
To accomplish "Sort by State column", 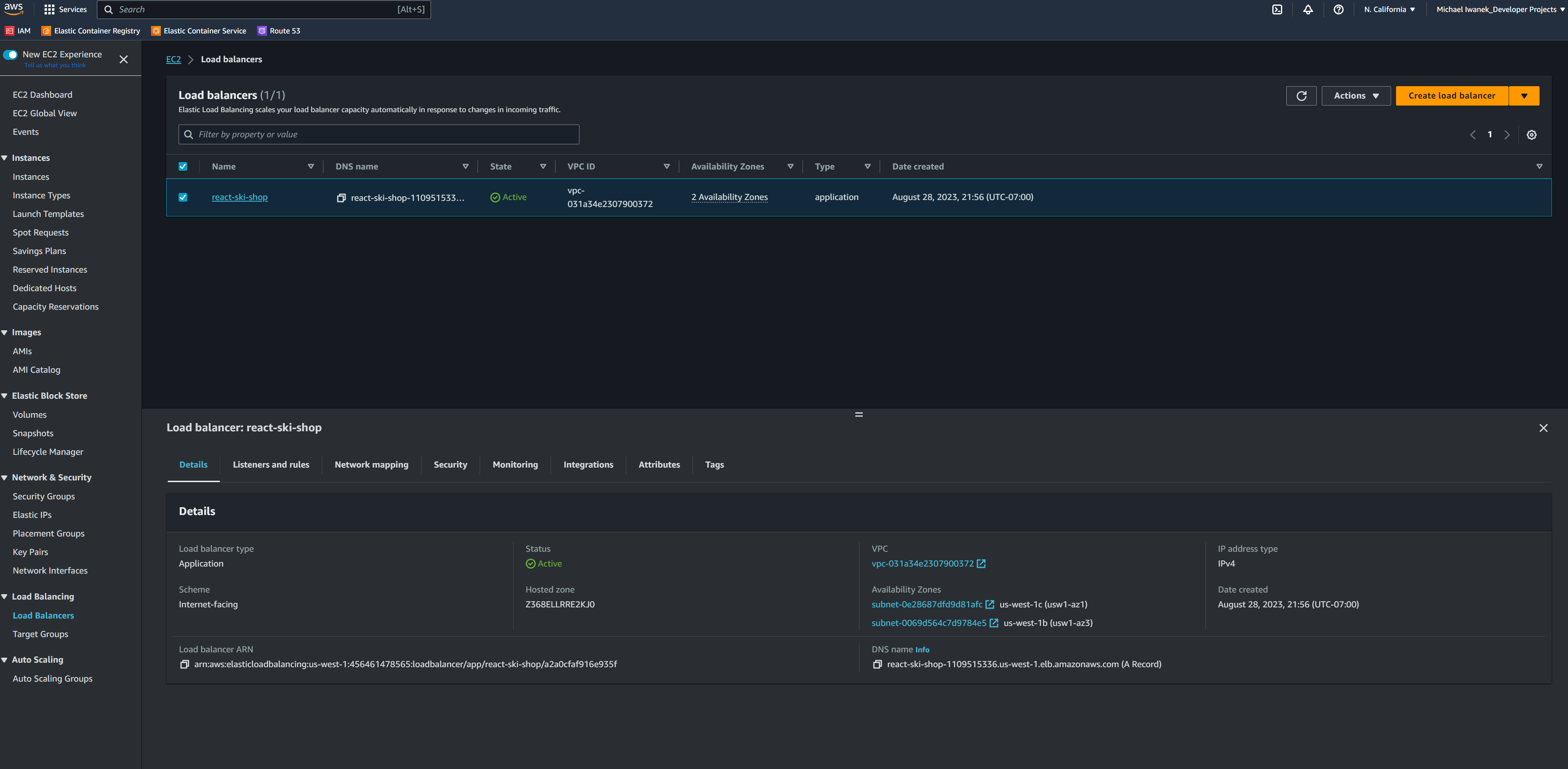I will tap(542, 166).
